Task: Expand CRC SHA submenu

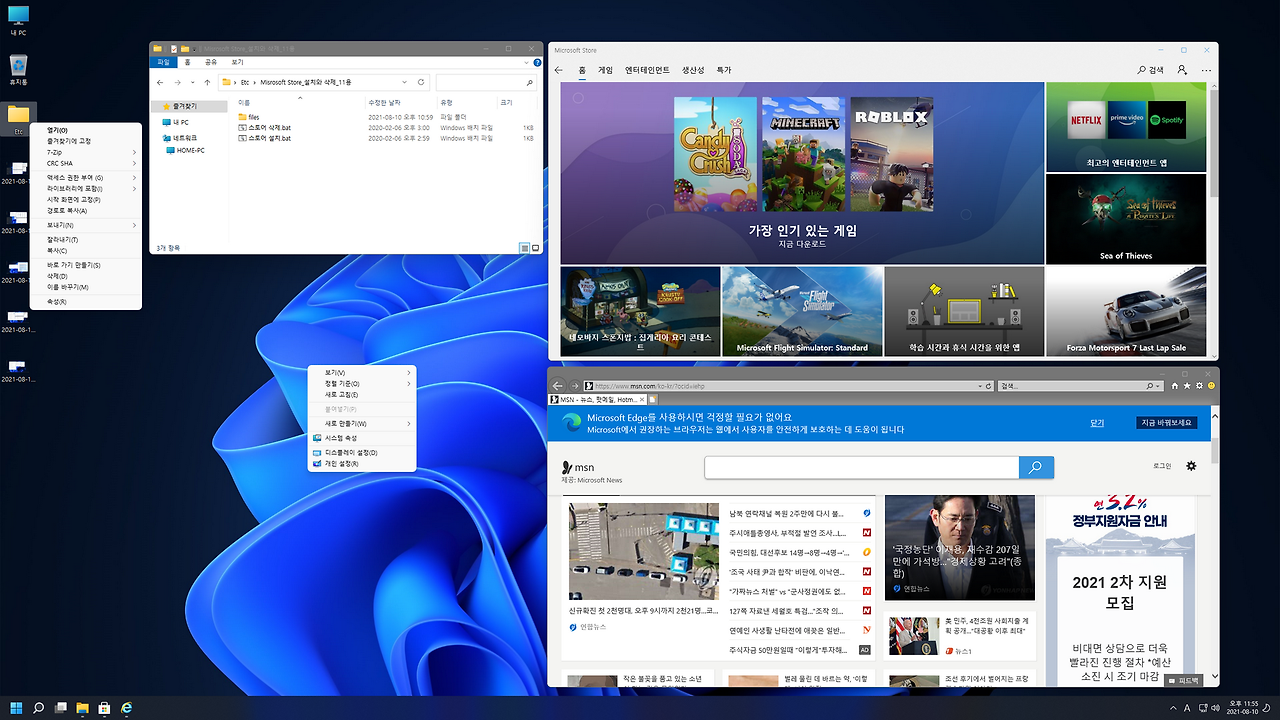Action: point(86,163)
